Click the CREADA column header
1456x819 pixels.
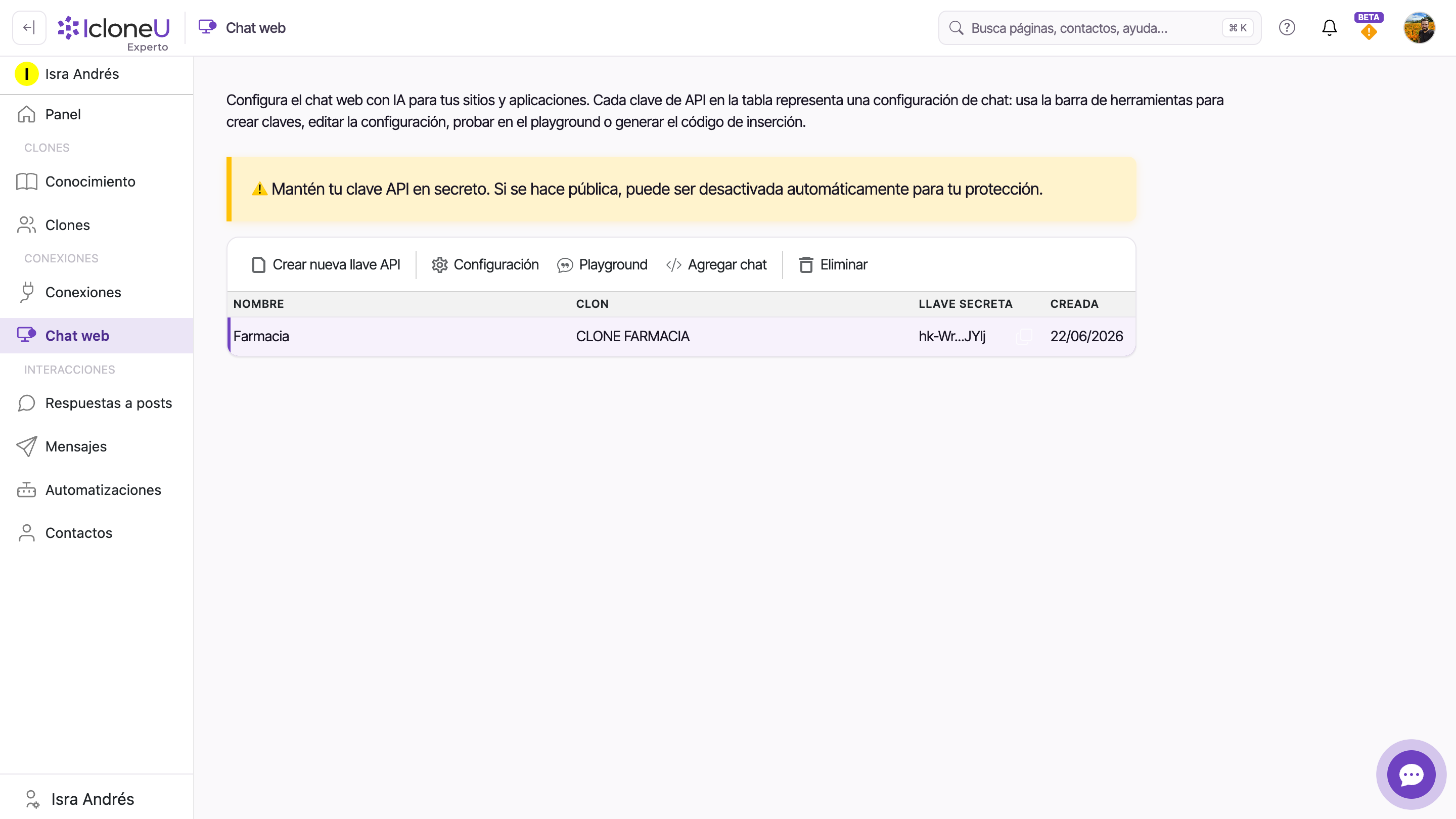tap(1074, 304)
